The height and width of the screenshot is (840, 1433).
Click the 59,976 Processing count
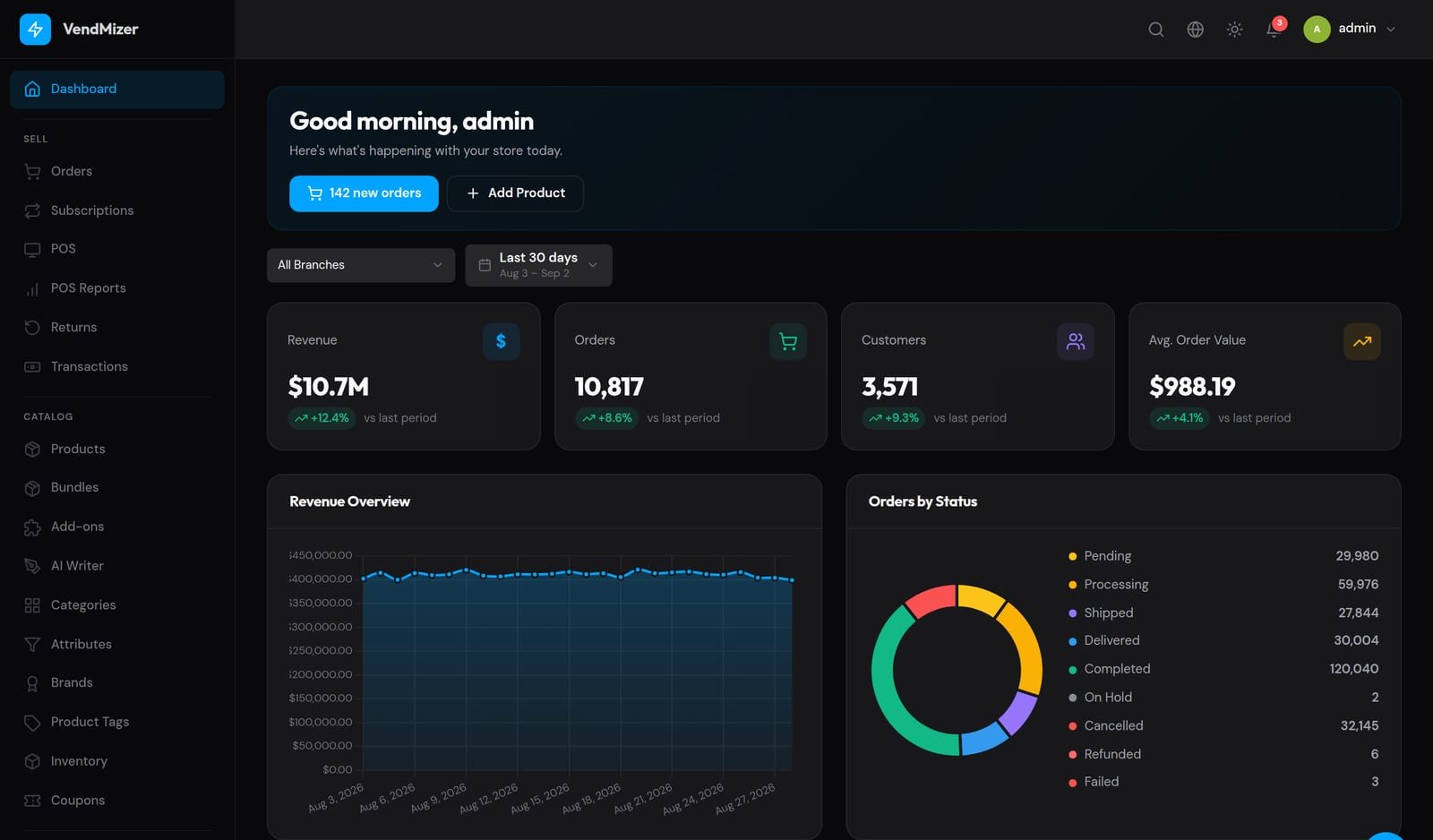tap(1359, 585)
